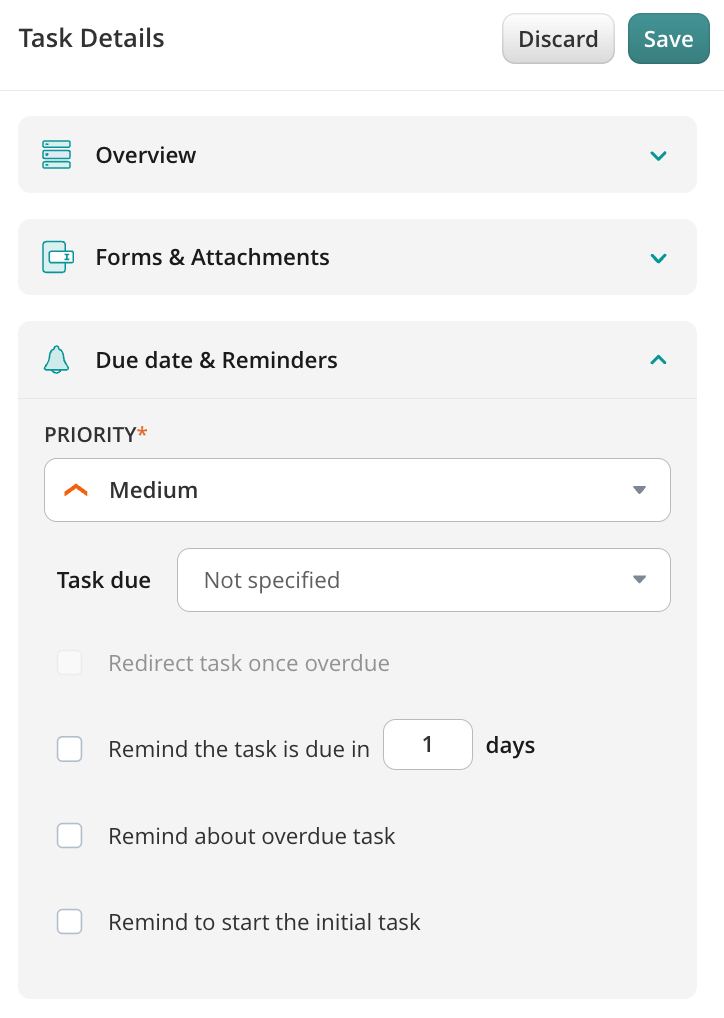This screenshot has height=1018, width=724.
Task: Click the Due date & Reminders header label
Action: 216,360
